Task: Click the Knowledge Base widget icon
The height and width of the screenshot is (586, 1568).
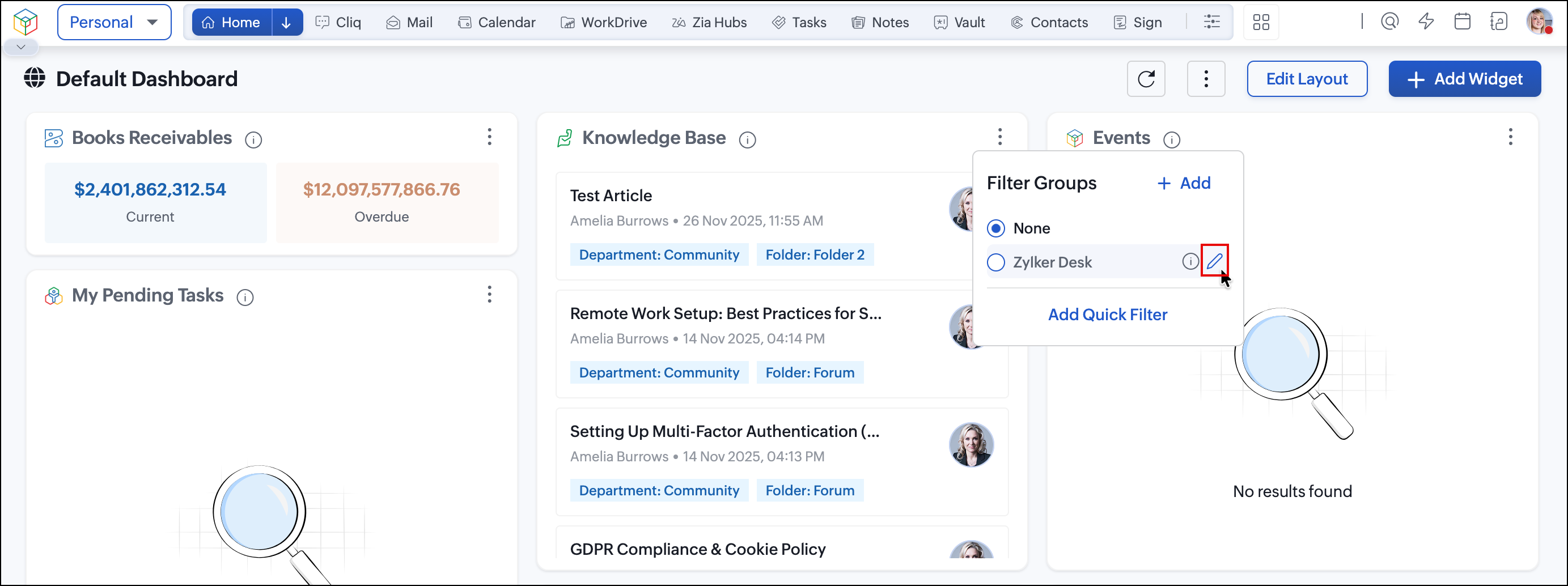Action: (565, 138)
